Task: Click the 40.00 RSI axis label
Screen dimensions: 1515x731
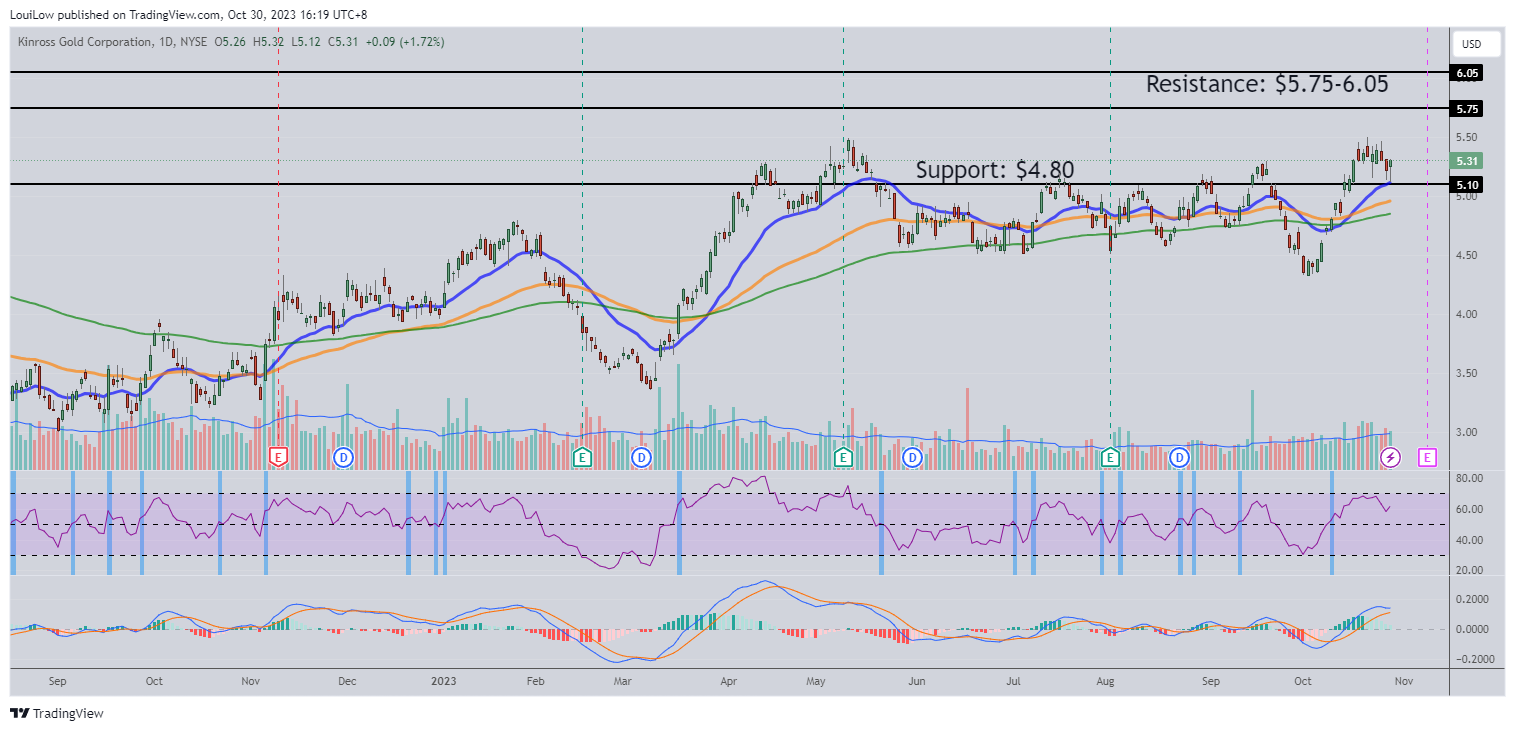Action: click(1469, 540)
